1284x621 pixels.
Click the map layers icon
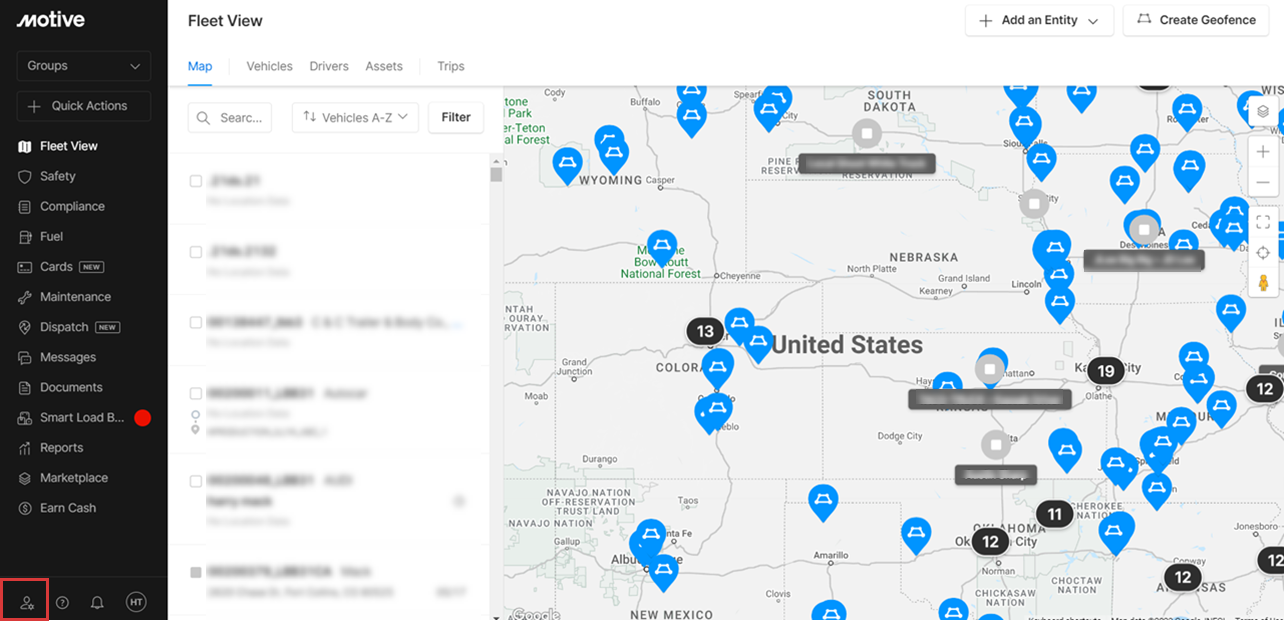[x=1263, y=112]
